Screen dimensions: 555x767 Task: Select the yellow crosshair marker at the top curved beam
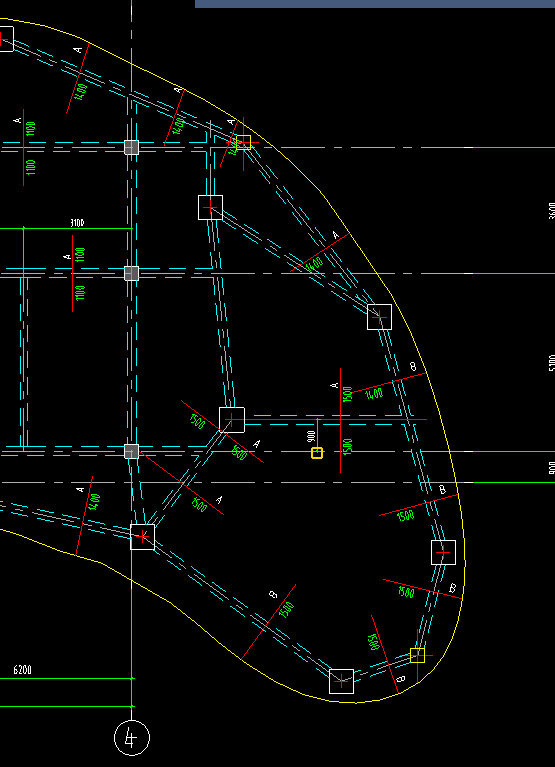(244, 142)
